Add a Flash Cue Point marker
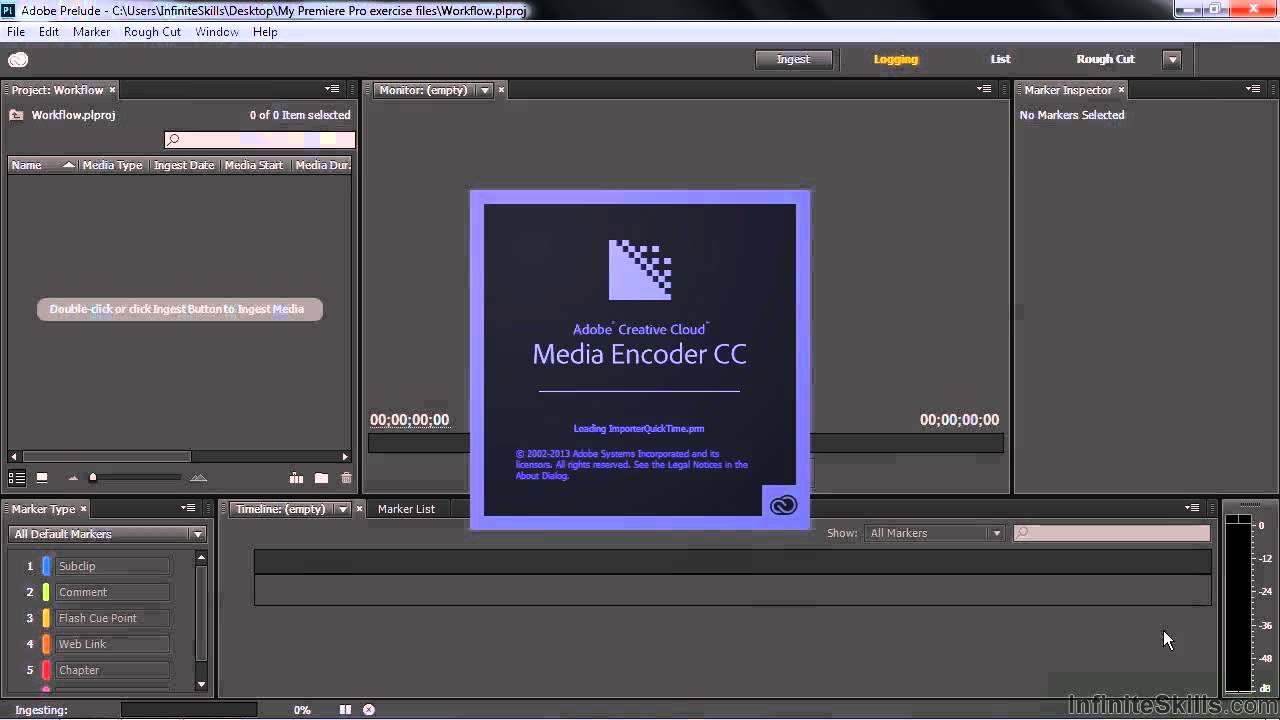The image size is (1280, 720). [x=112, y=618]
